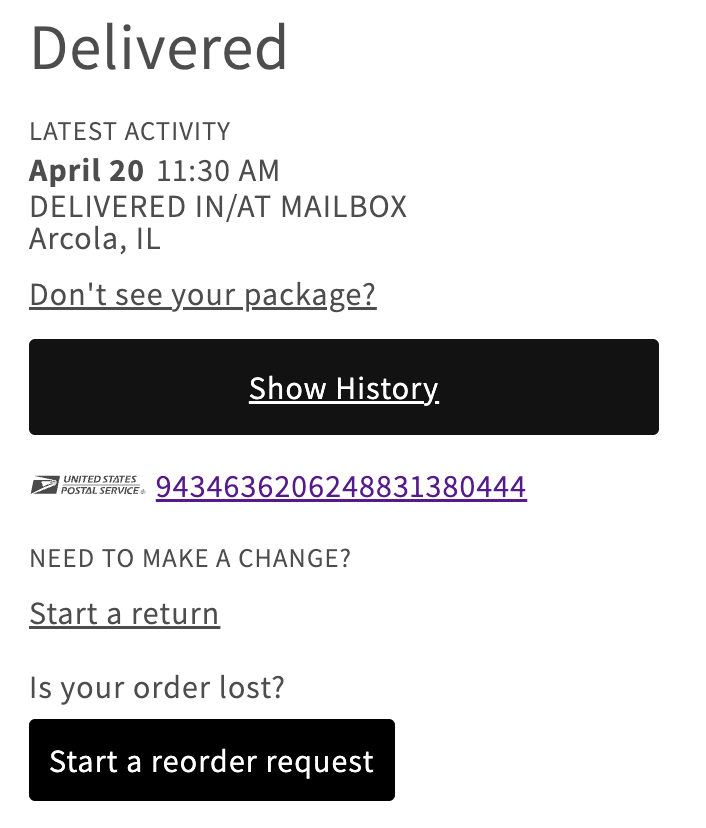Click the April 20 delivery date

(87, 170)
